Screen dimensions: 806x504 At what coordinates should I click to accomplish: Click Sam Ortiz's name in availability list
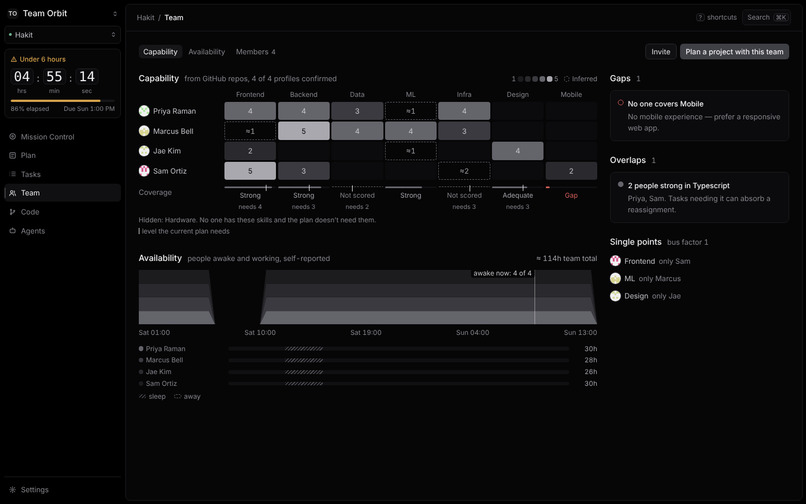[x=161, y=384]
